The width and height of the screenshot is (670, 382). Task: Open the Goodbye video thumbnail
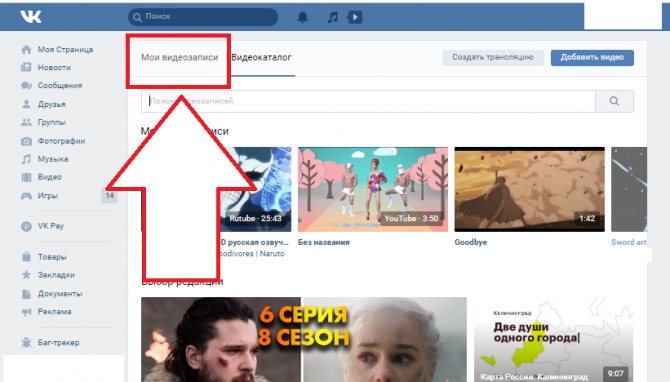tap(529, 189)
